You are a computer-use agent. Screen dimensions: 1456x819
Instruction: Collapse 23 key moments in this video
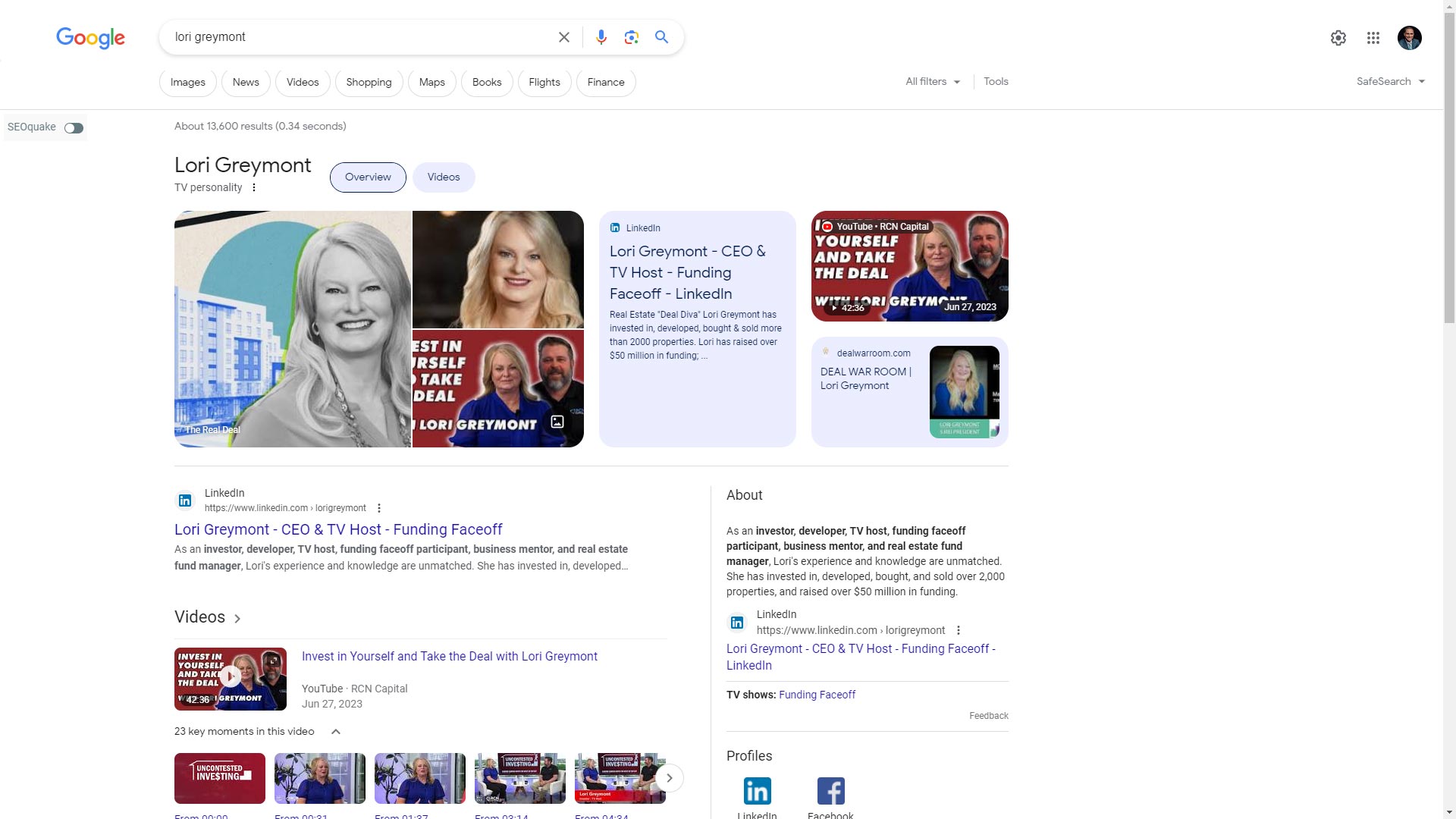(336, 732)
